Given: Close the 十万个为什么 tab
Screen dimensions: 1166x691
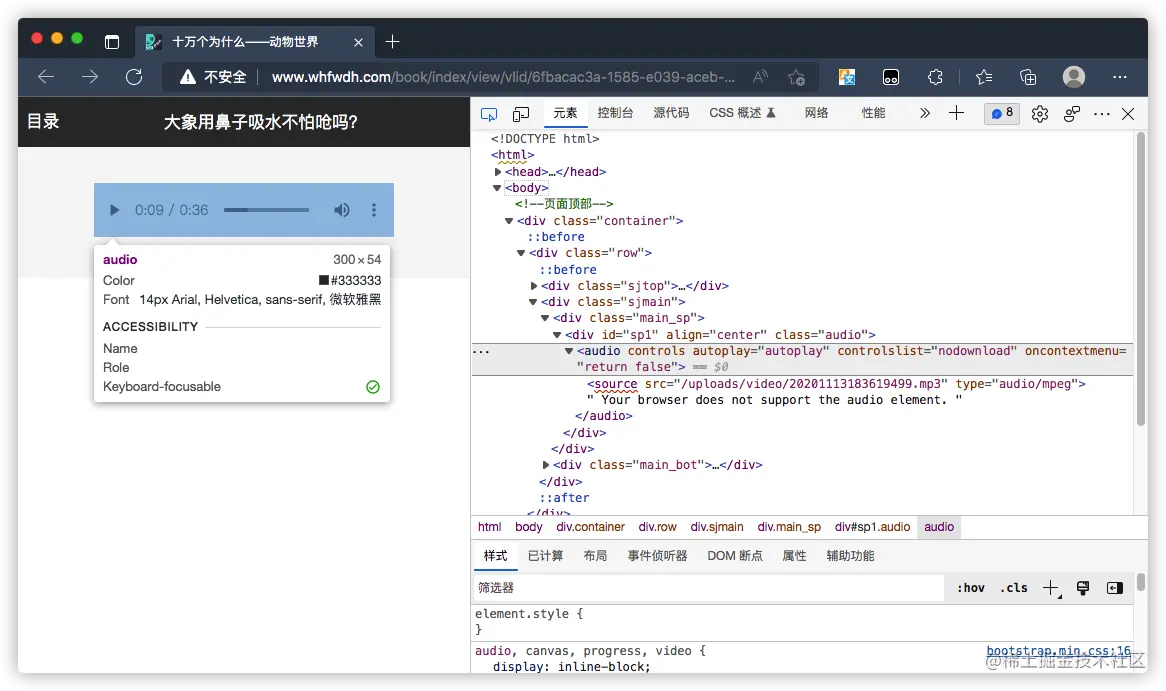Looking at the screenshot, I should (x=358, y=42).
